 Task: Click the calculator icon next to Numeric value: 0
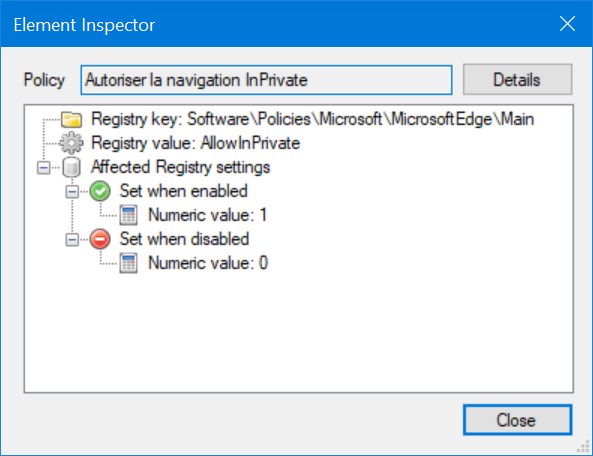[129, 263]
